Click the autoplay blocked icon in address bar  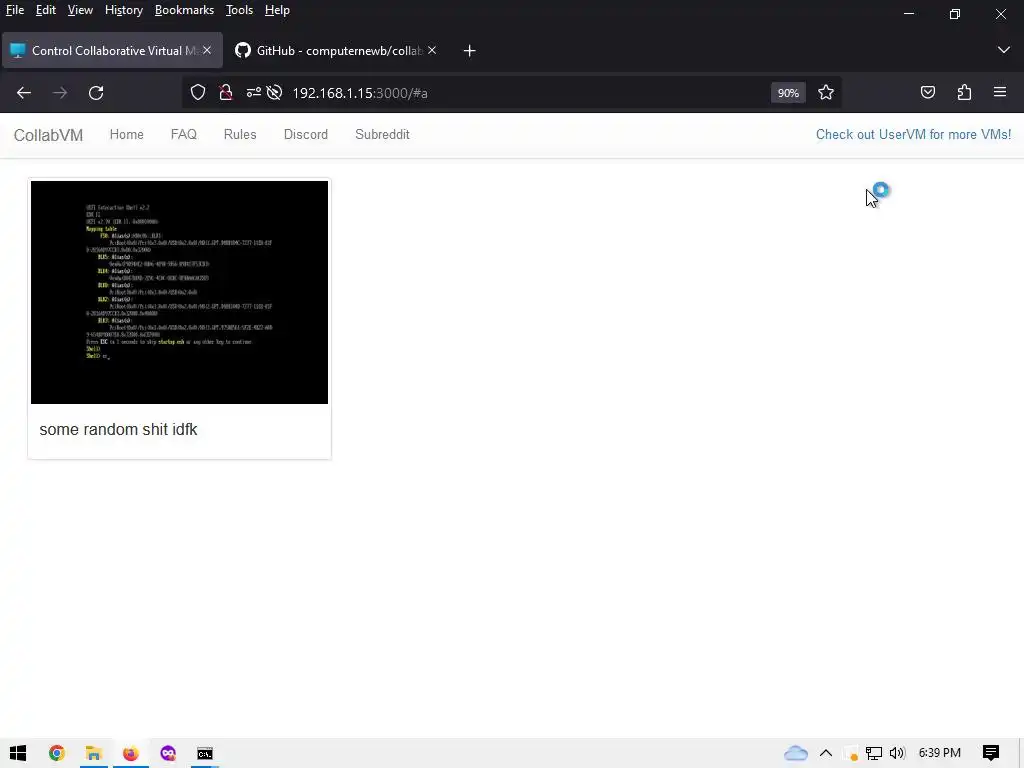coord(274,93)
